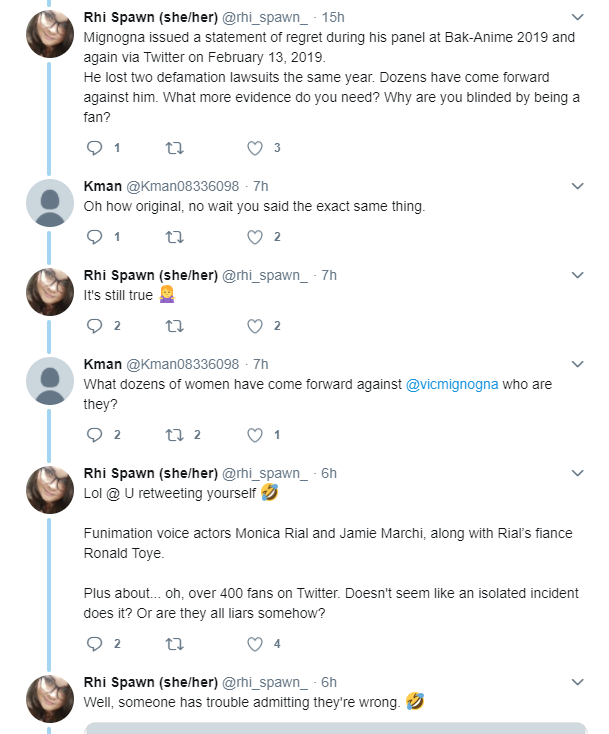
Task: Open @Kman08336098 profile from first Kman tweet
Action: pos(183,186)
